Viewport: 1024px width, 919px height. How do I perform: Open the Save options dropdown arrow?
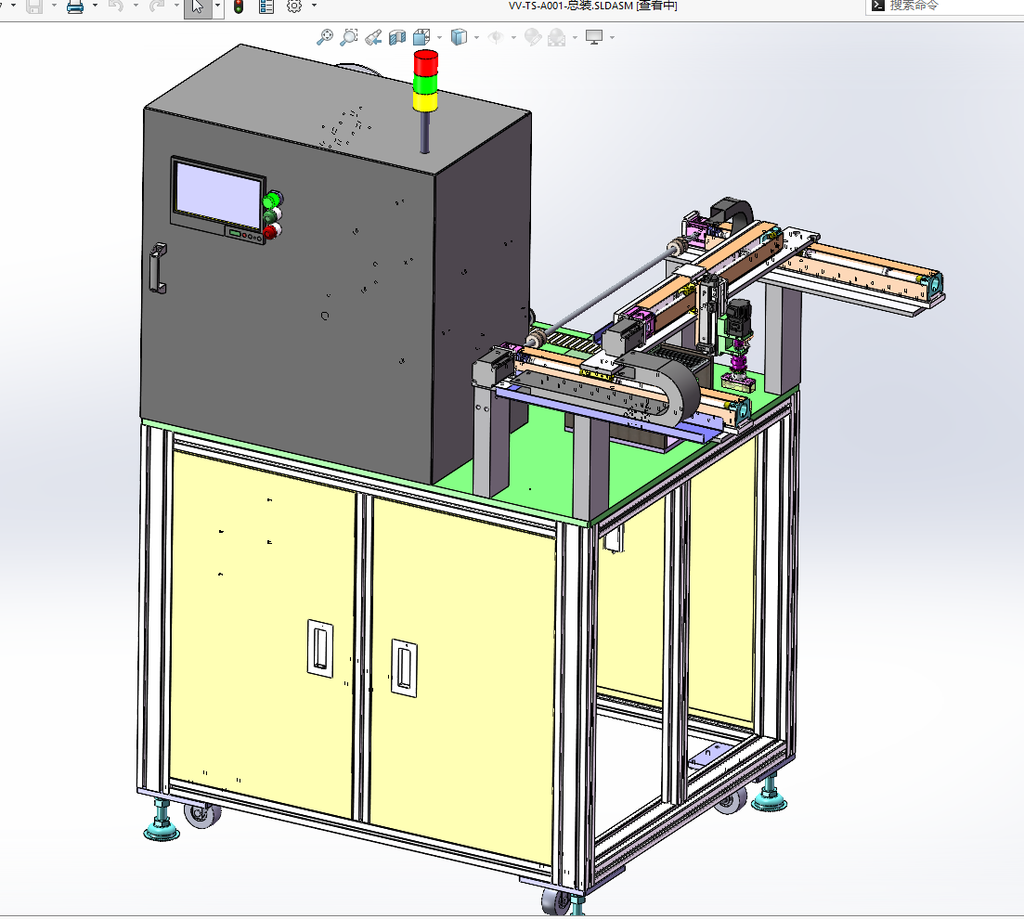54,6
